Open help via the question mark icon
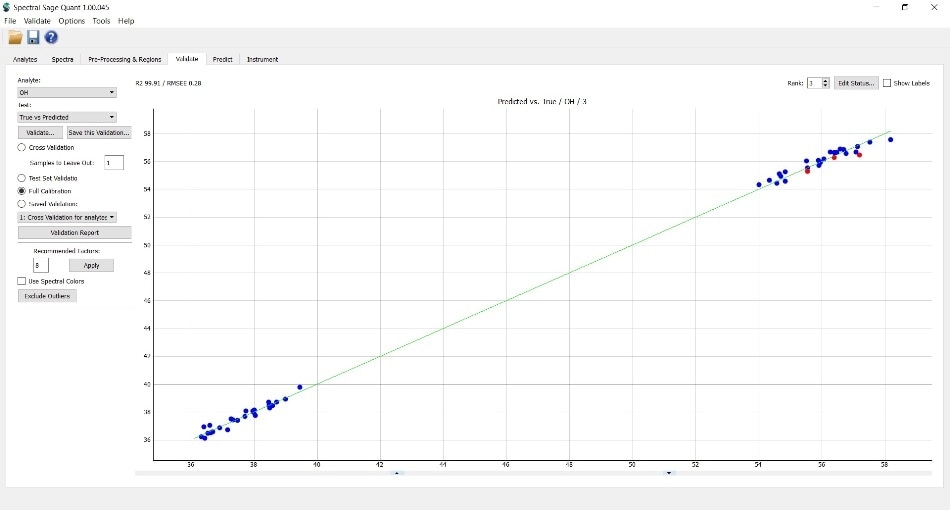Screen dimensions: 950x510 [x=51, y=37]
